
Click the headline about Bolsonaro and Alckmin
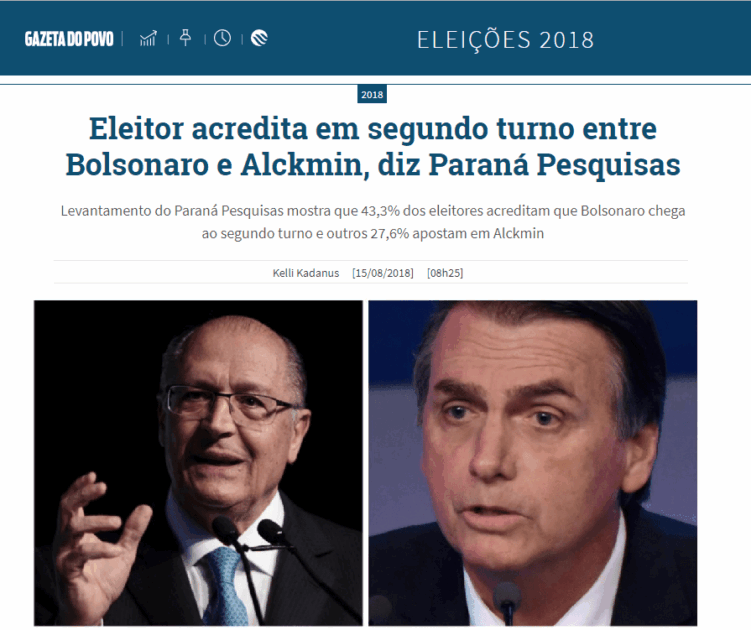pos(373,147)
